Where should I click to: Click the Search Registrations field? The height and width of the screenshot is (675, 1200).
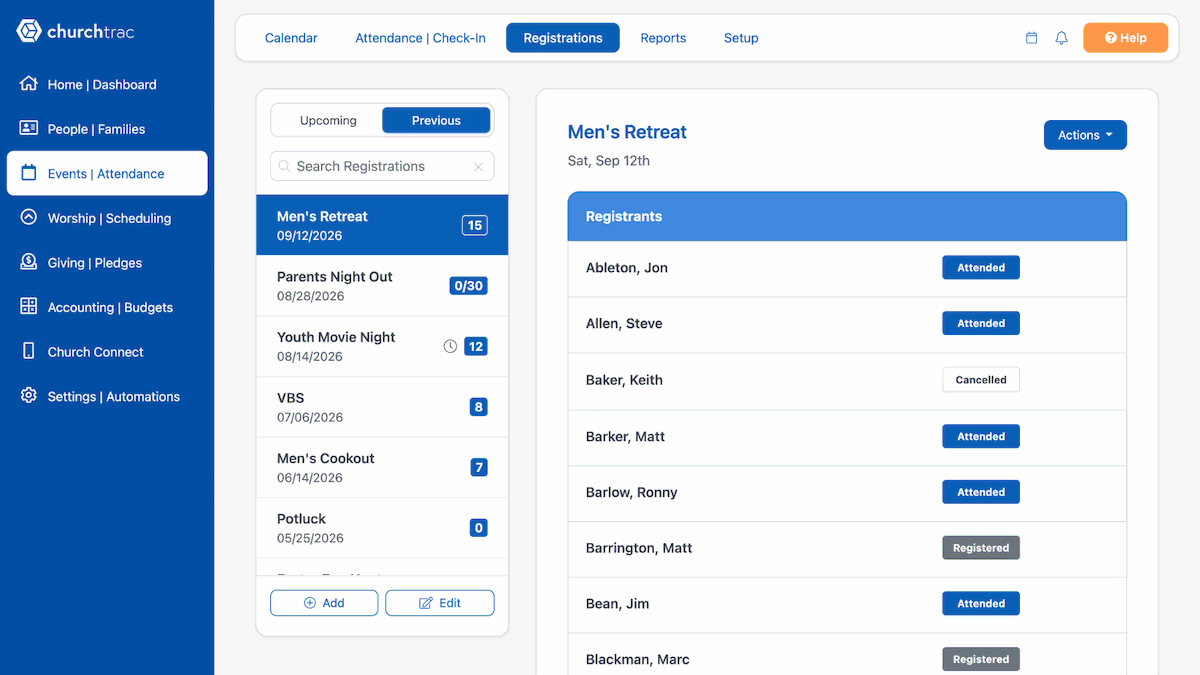coord(382,166)
